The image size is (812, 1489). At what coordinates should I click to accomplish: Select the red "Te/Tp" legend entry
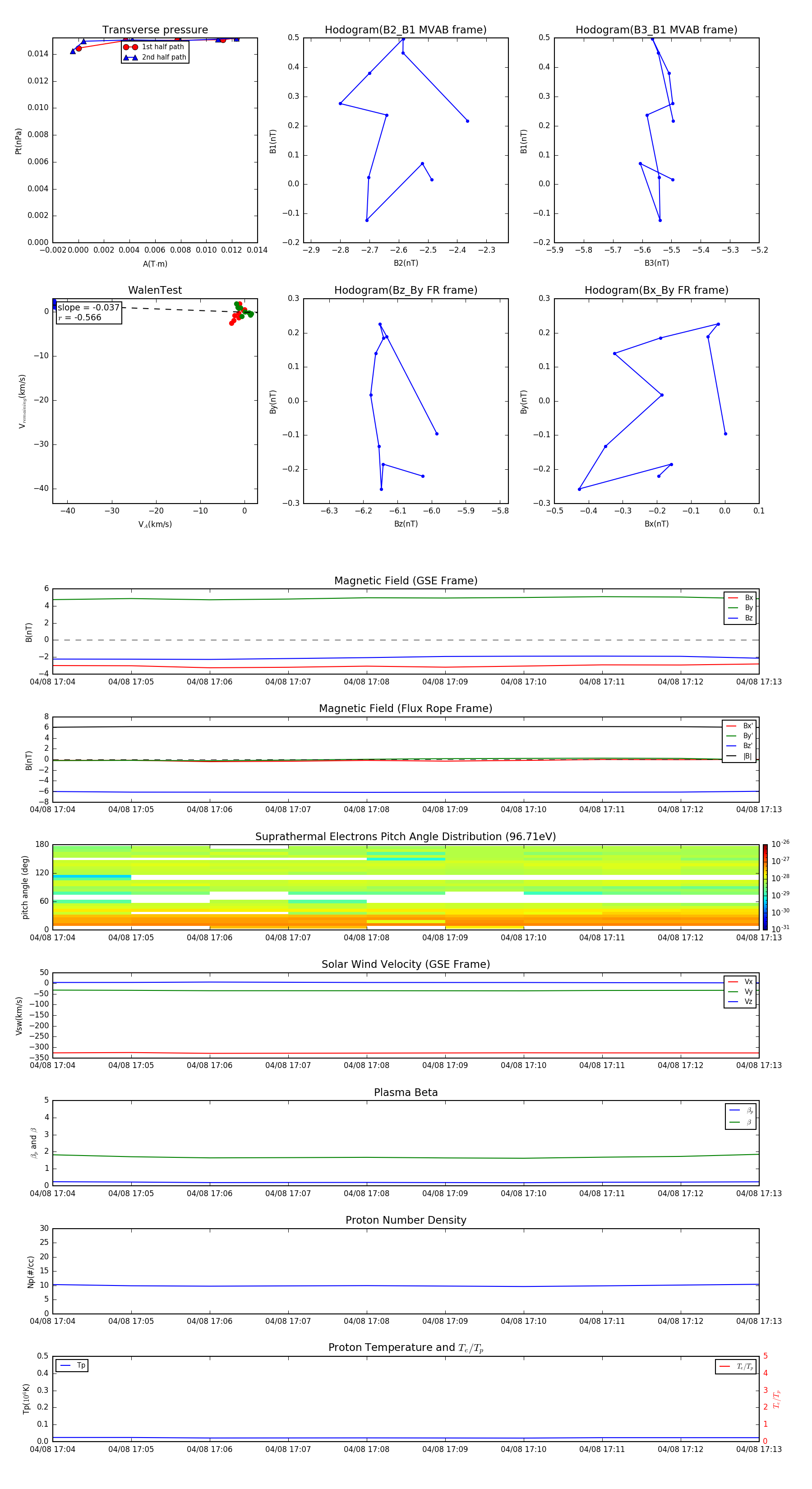point(736,1366)
